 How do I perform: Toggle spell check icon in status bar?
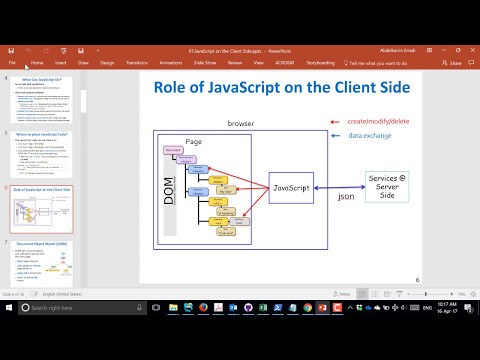[x=34, y=294]
